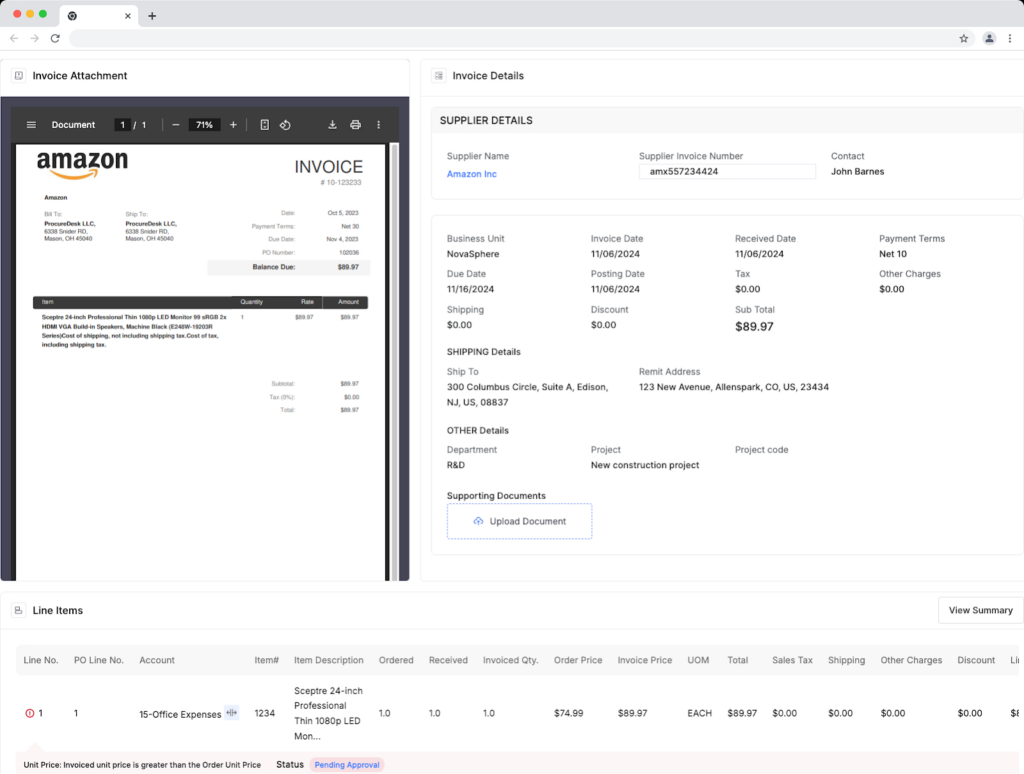
Task: Click the fit-to-page icon in PDF toolbar
Action: coord(262,124)
